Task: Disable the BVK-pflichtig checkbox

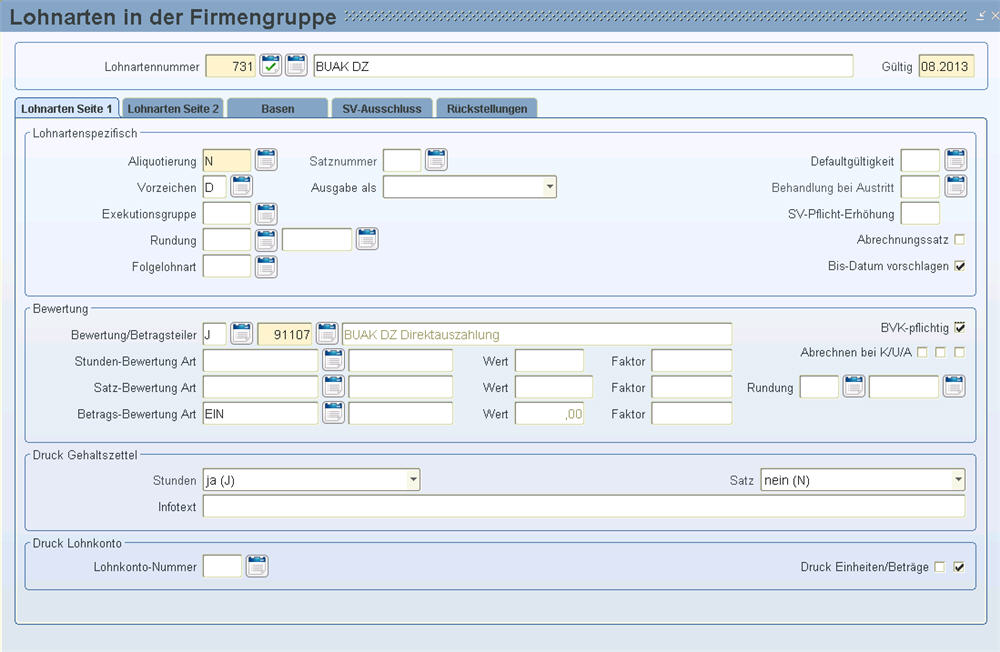Action: tap(960, 327)
